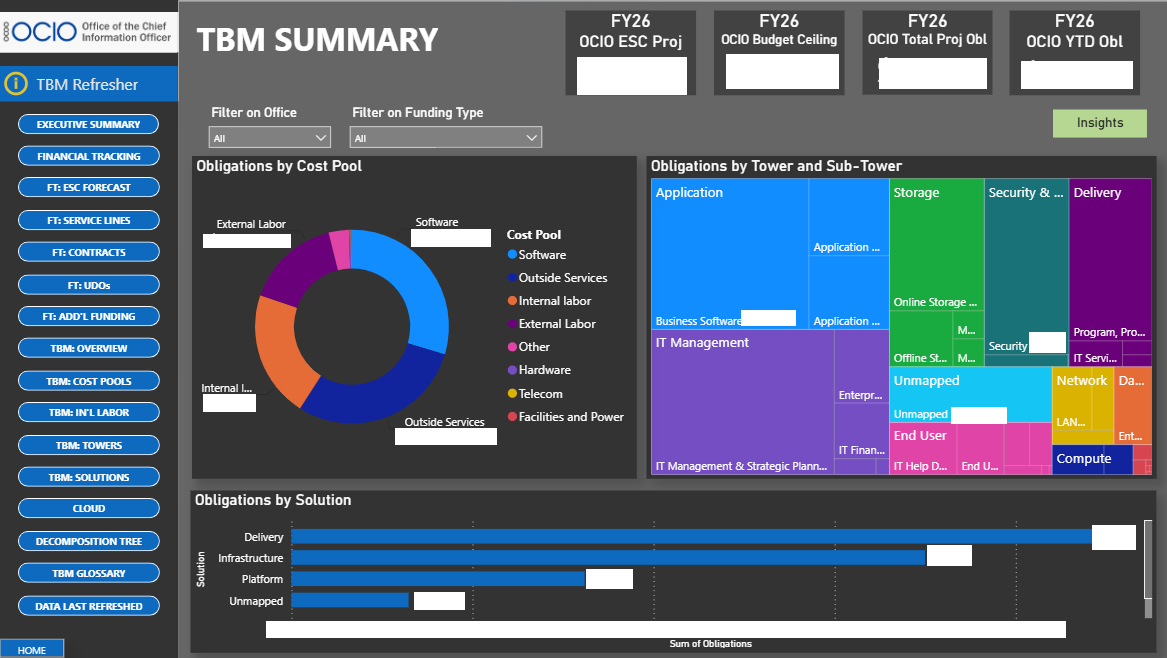This screenshot has width=1167, height=658.
Task: Select Business Software treemap tile
Action: (x=729, y=254)
